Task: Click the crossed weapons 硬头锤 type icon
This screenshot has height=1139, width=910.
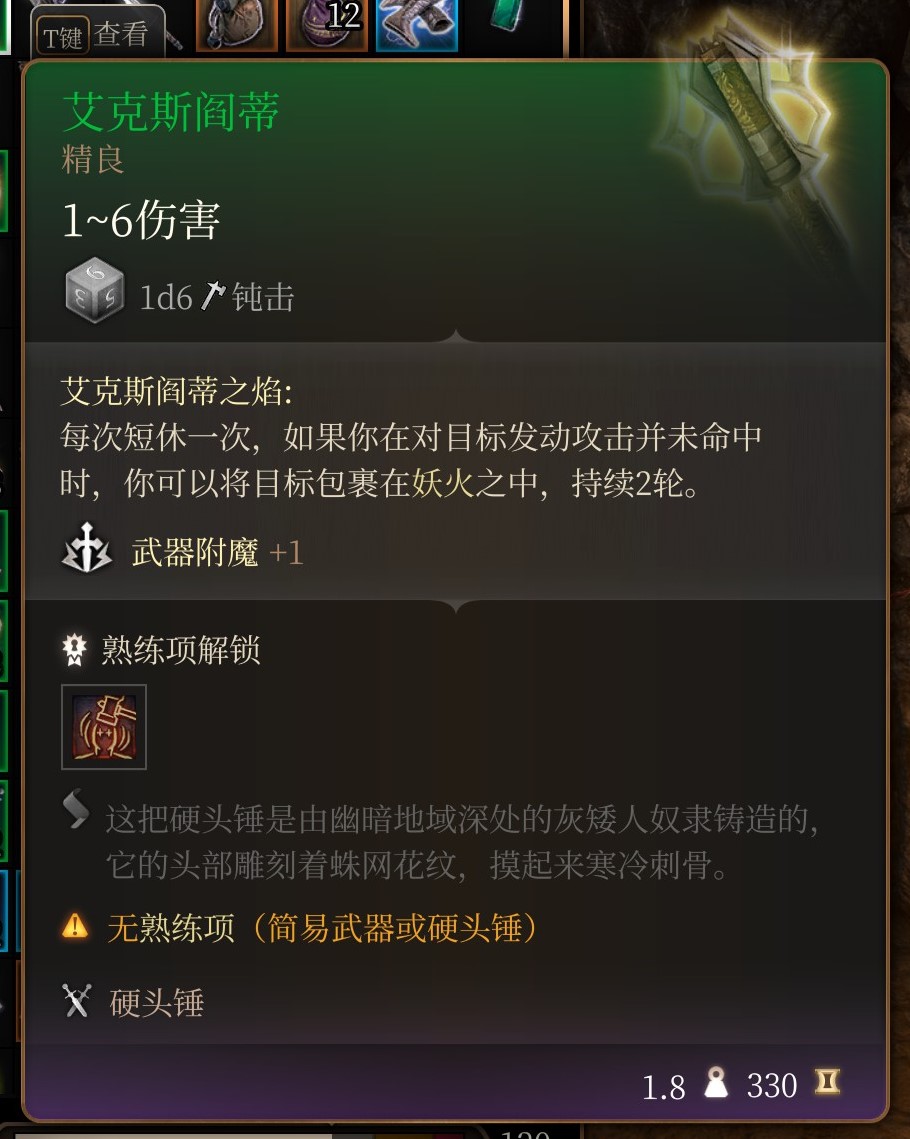Action: click(x=77, y=1000)
